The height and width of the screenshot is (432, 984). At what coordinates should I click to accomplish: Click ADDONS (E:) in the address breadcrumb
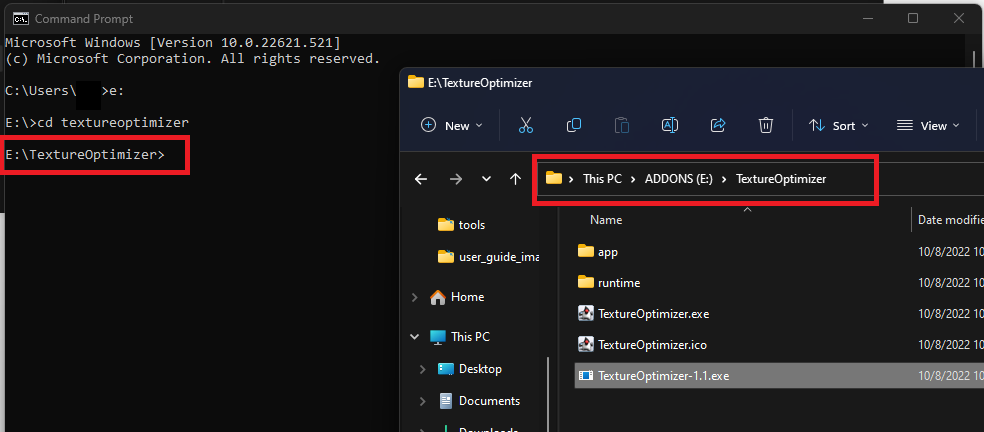(x=678, y=179)
